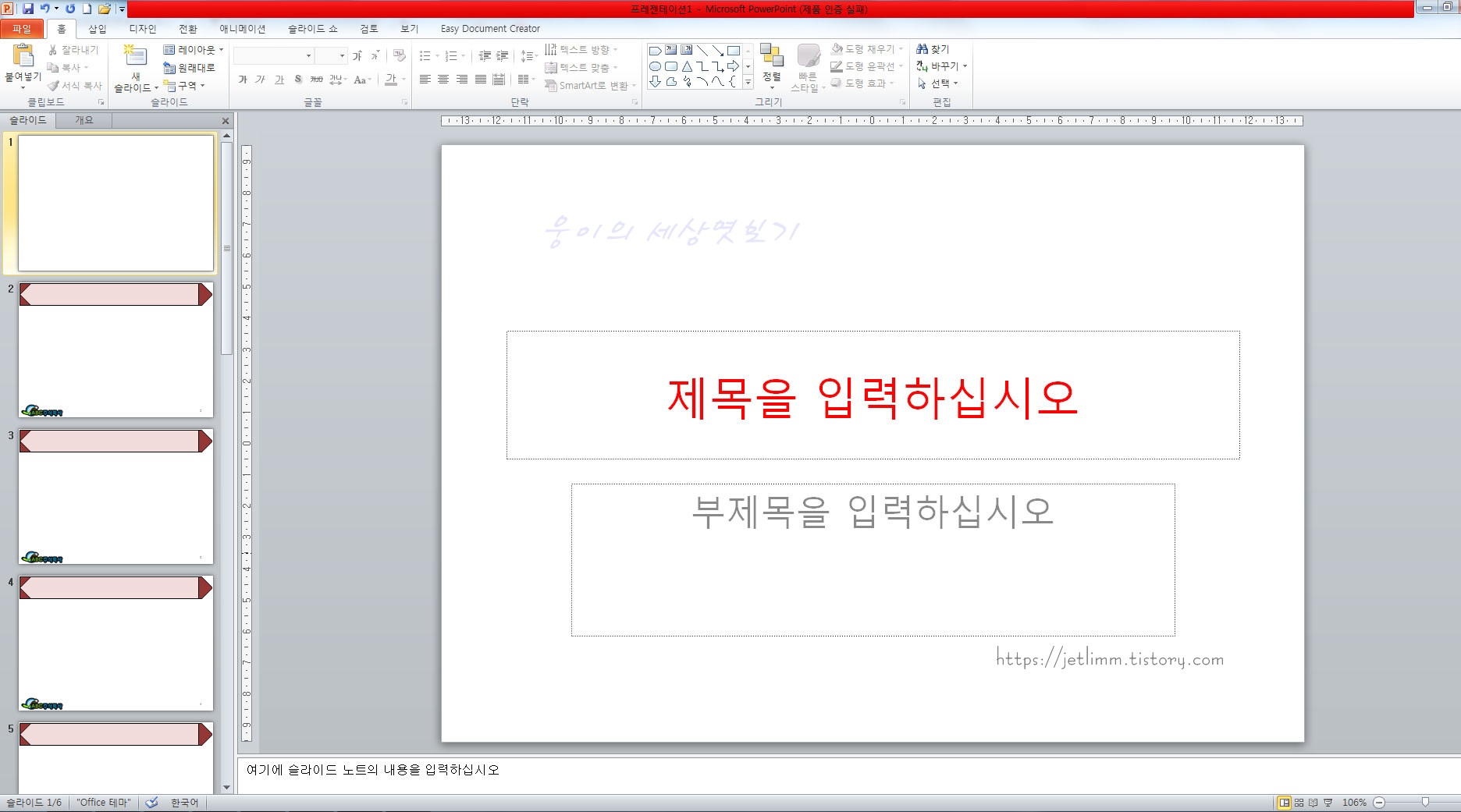Expand the shapes gallery more arrow
Image resolution: width=1461 pixels, height=812 pixels.
coord(748,81)
